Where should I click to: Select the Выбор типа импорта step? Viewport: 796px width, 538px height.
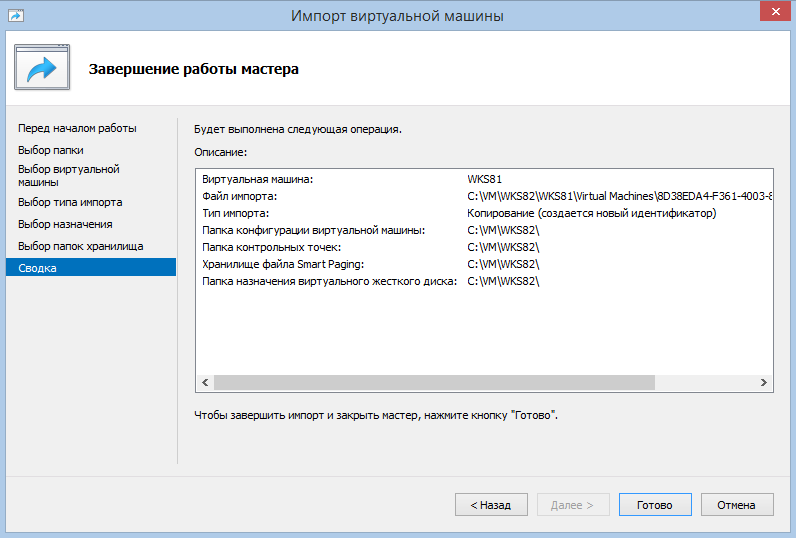pos(70,202)
